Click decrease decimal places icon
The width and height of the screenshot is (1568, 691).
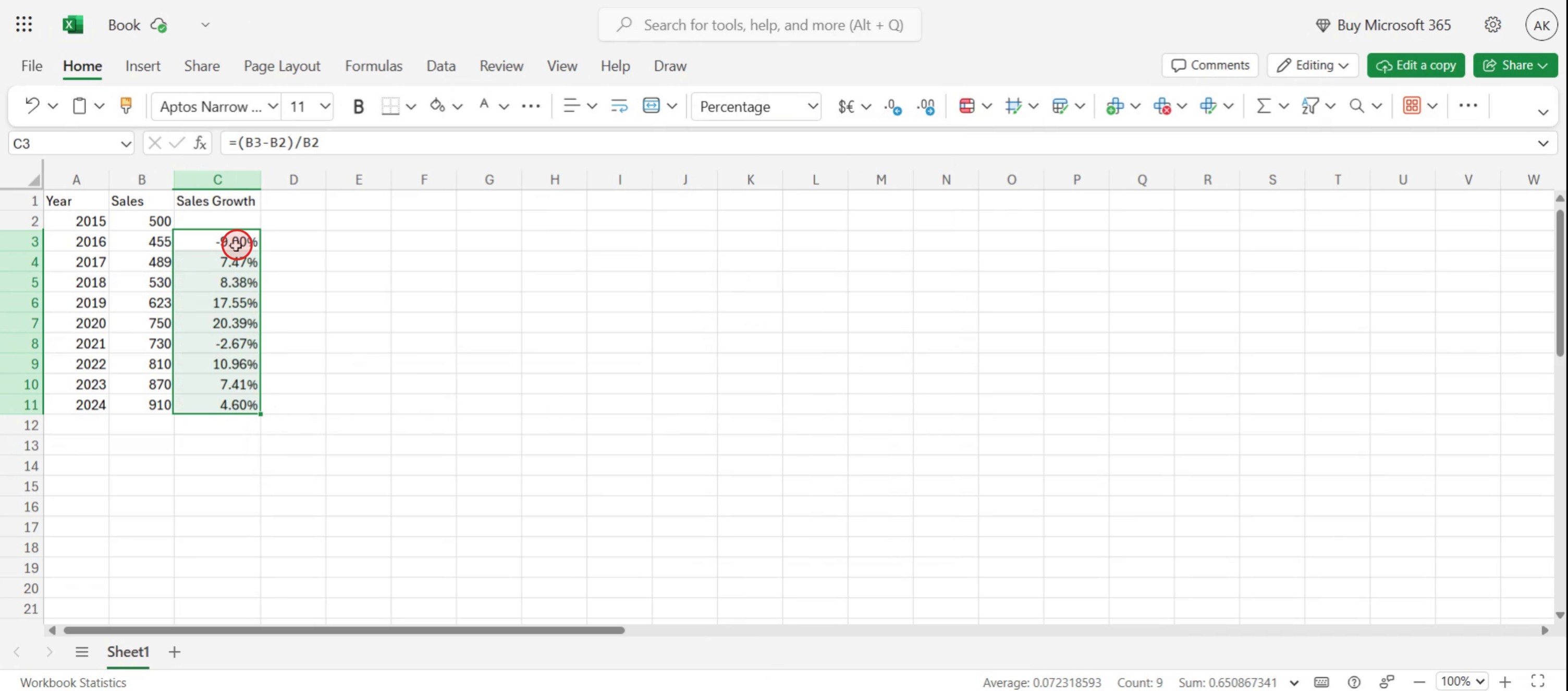click(x=926, y=106)
